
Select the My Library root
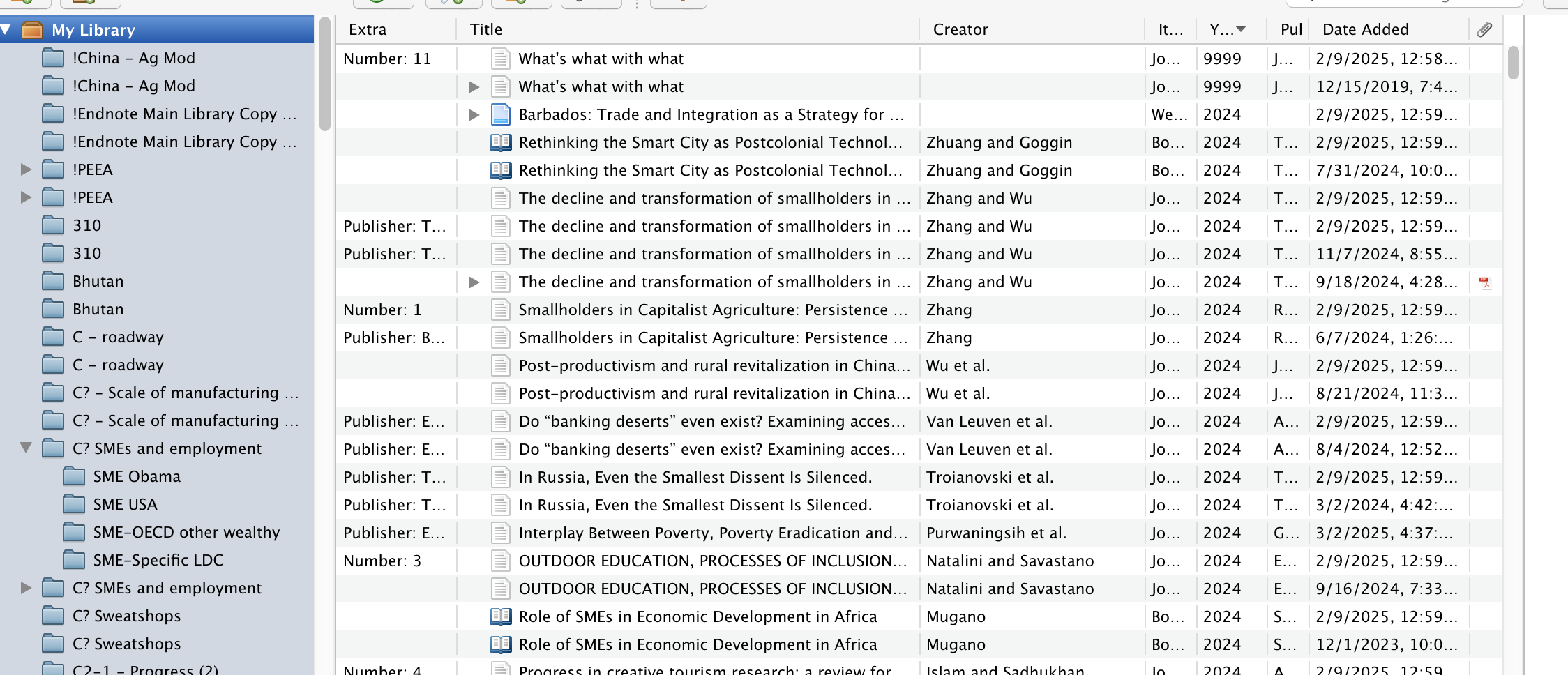[x=157, y=30]
